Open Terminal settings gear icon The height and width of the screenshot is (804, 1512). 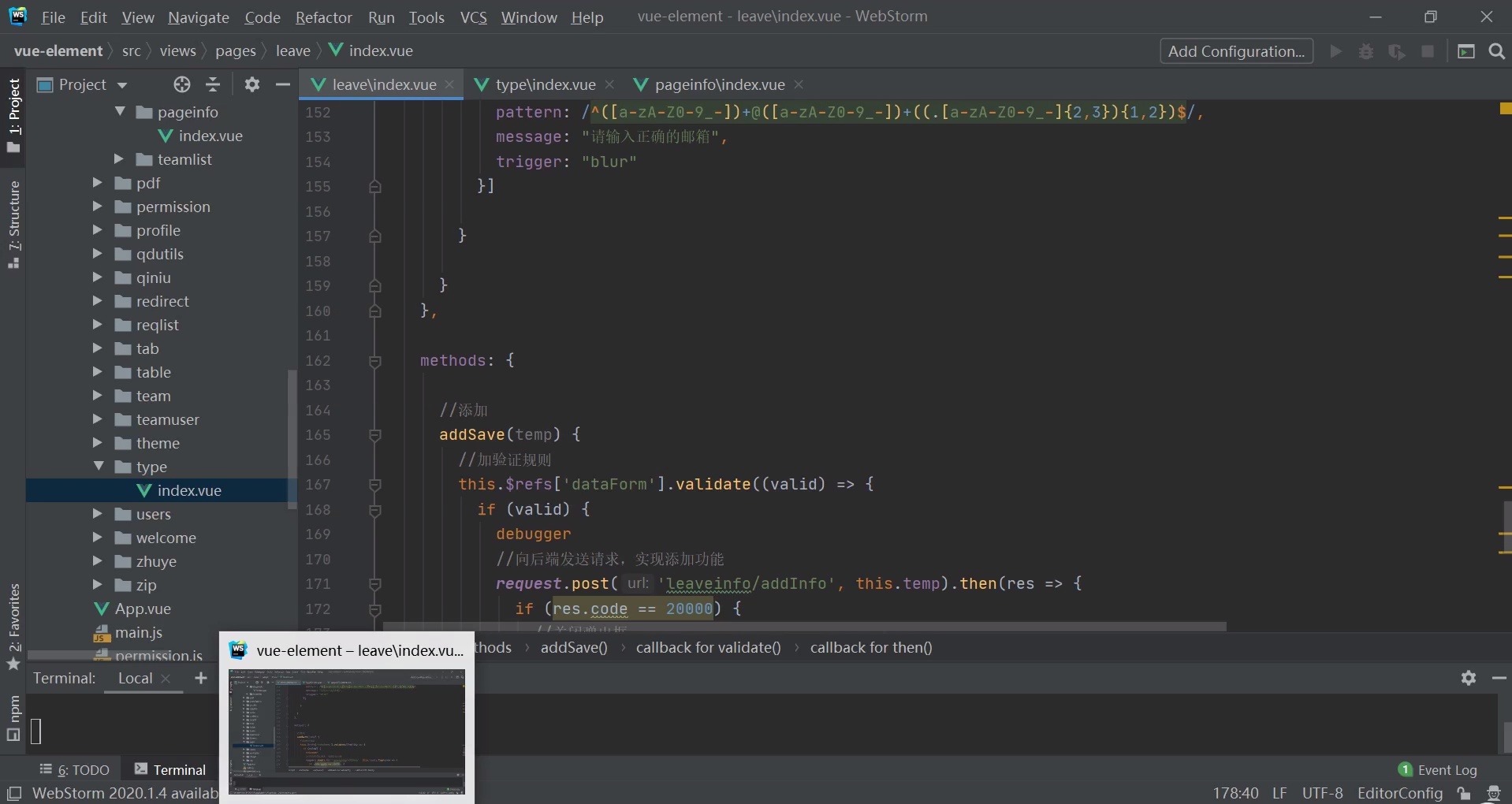pos(1469,679)
